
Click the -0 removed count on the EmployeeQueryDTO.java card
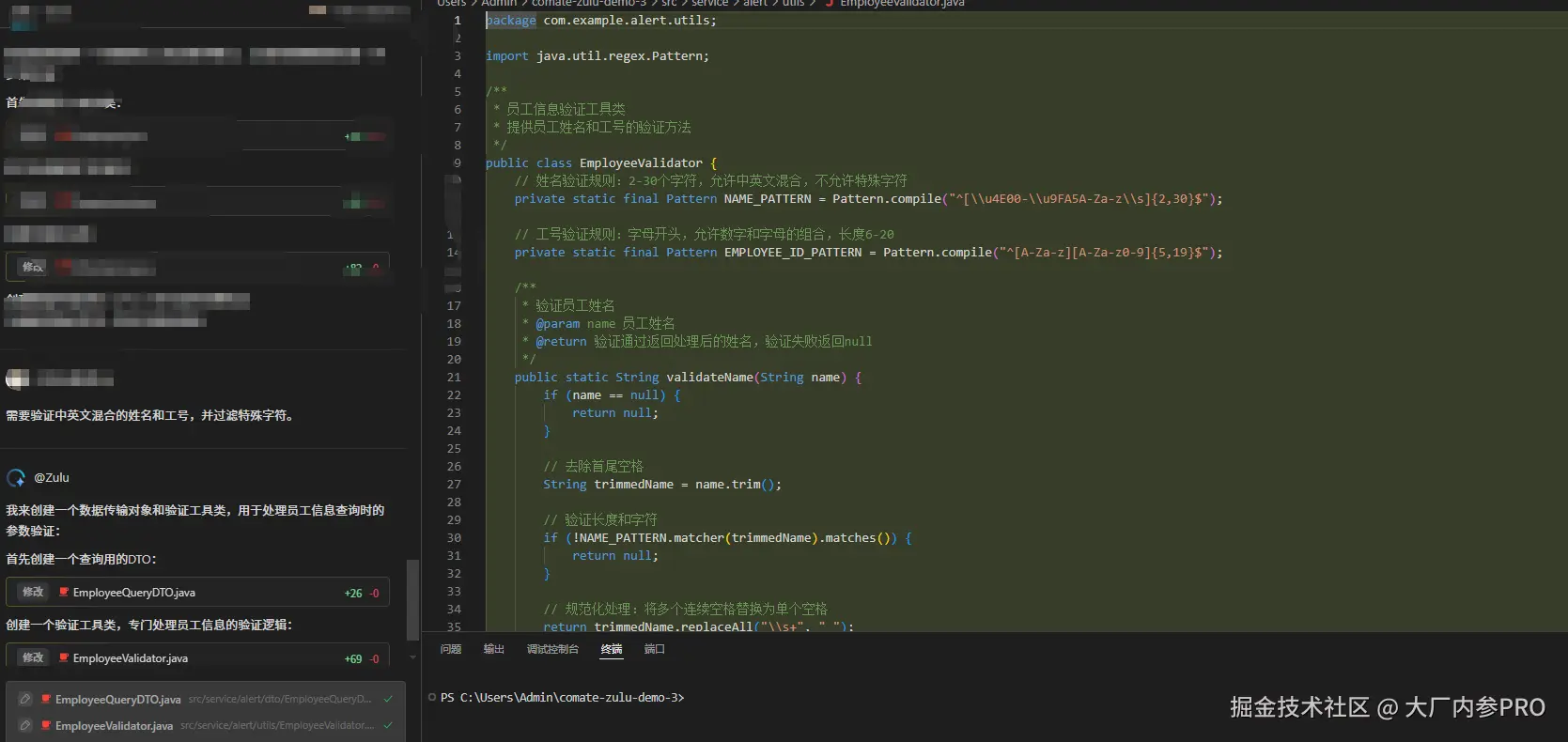tap(374, 594)
